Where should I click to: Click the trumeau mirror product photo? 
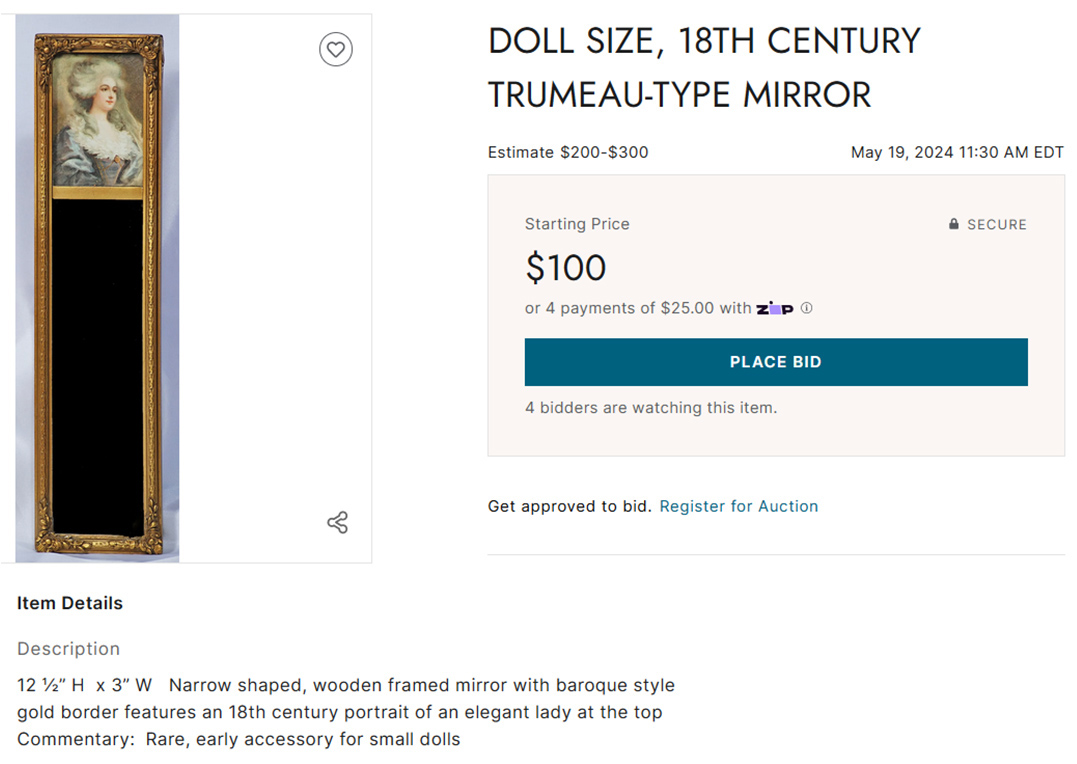click(x=98, y=285)
